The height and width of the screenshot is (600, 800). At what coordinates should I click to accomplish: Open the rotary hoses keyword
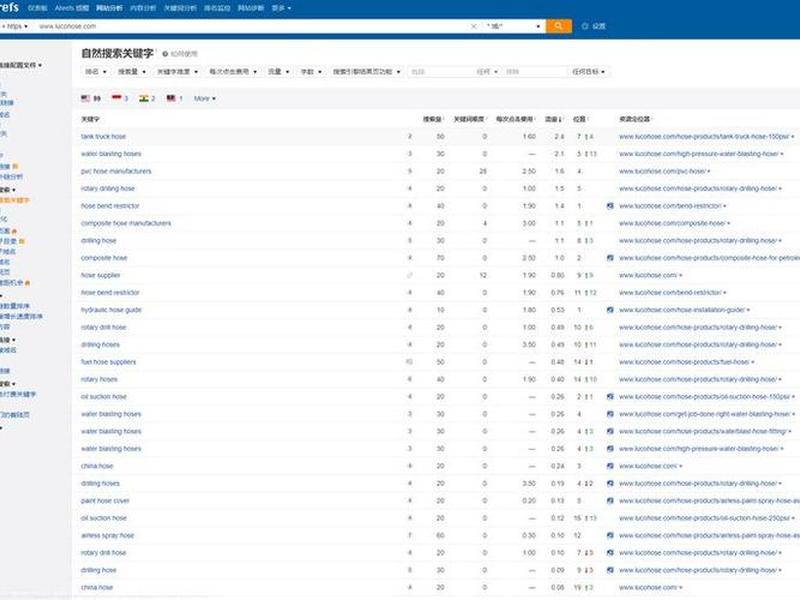coord(99,380)
